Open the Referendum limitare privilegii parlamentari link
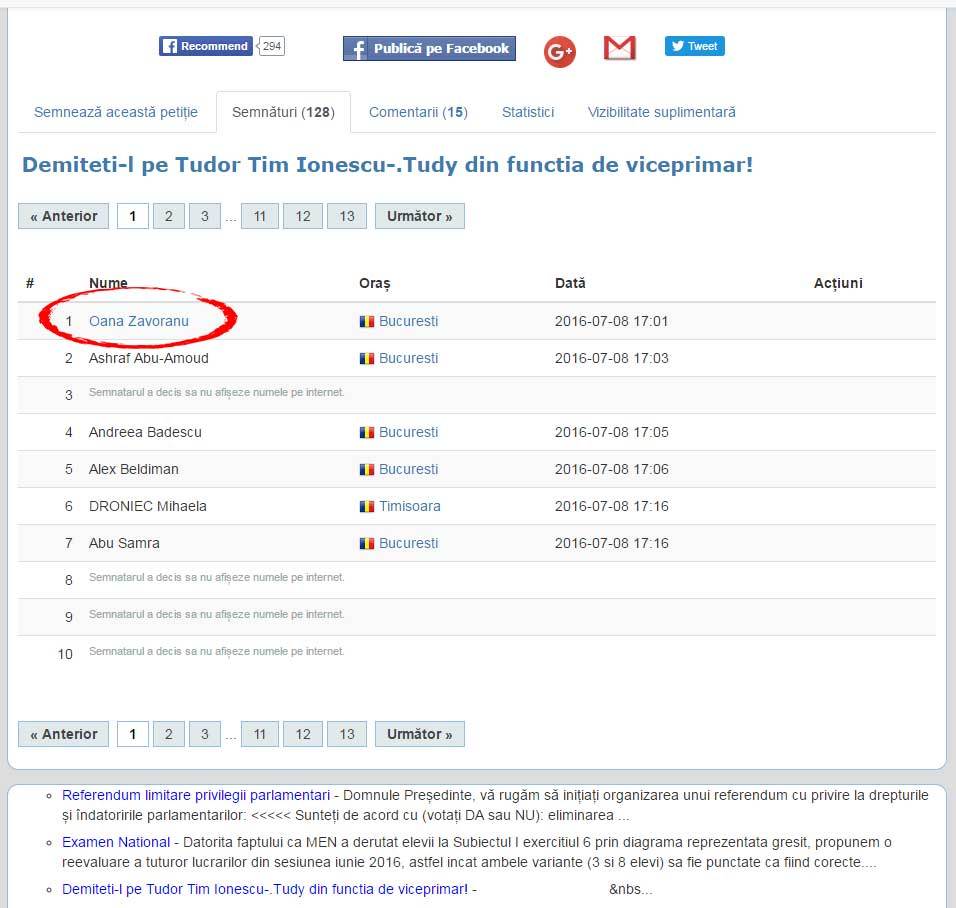This screenshot has height=908, width=956. (x=196, y=795)
